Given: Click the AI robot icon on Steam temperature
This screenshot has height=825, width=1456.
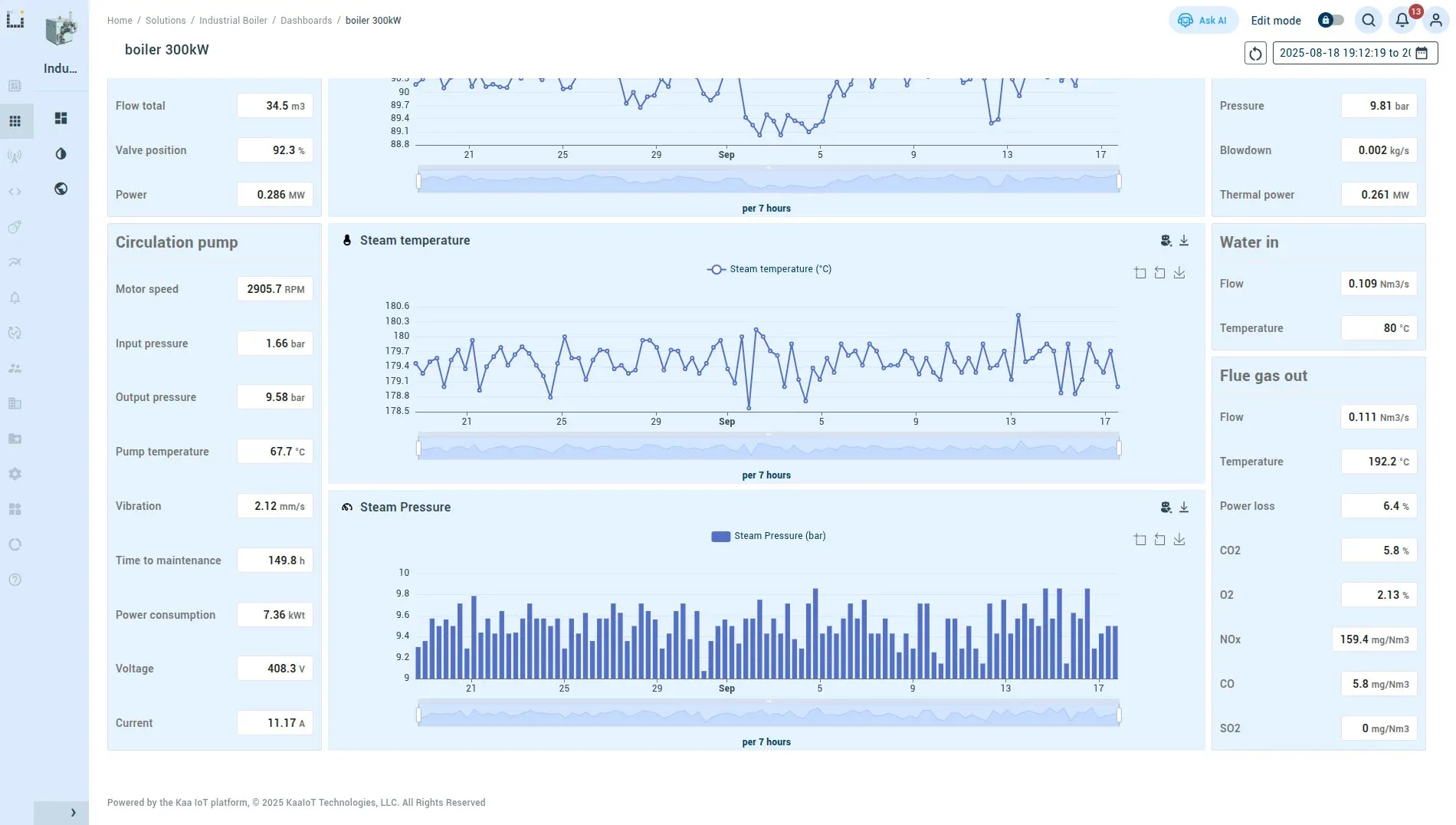Looking at the screenshot, I should tap(1166, 241).
